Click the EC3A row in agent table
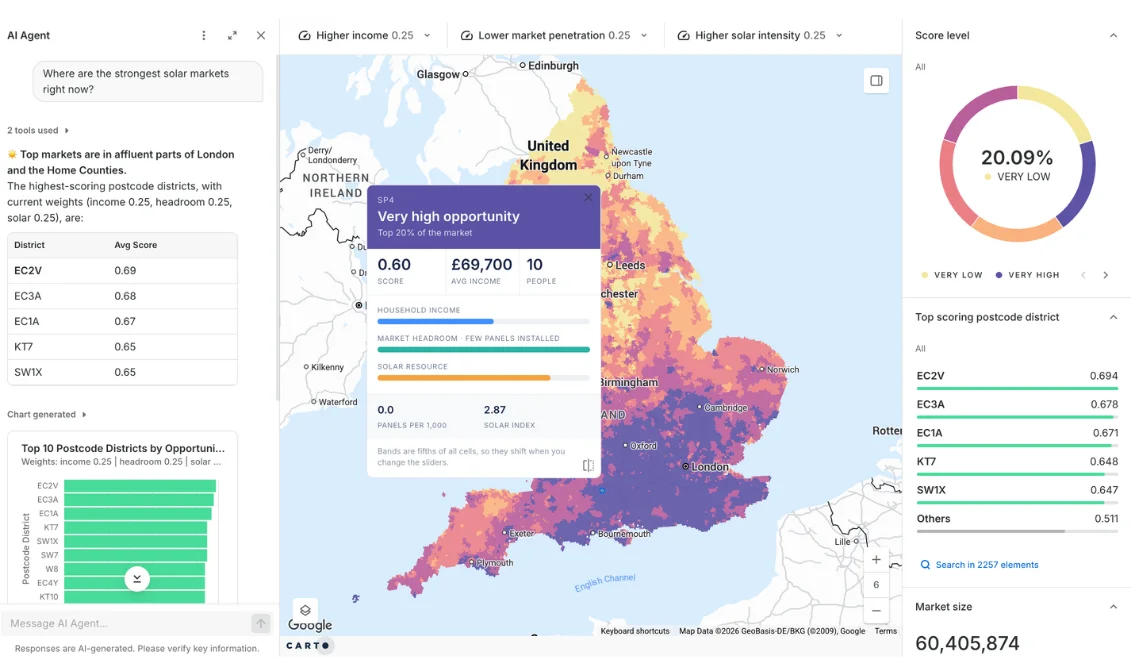The width and height of the screenshot is (1131, 660). pyautogui.click(x=122, y=296)
